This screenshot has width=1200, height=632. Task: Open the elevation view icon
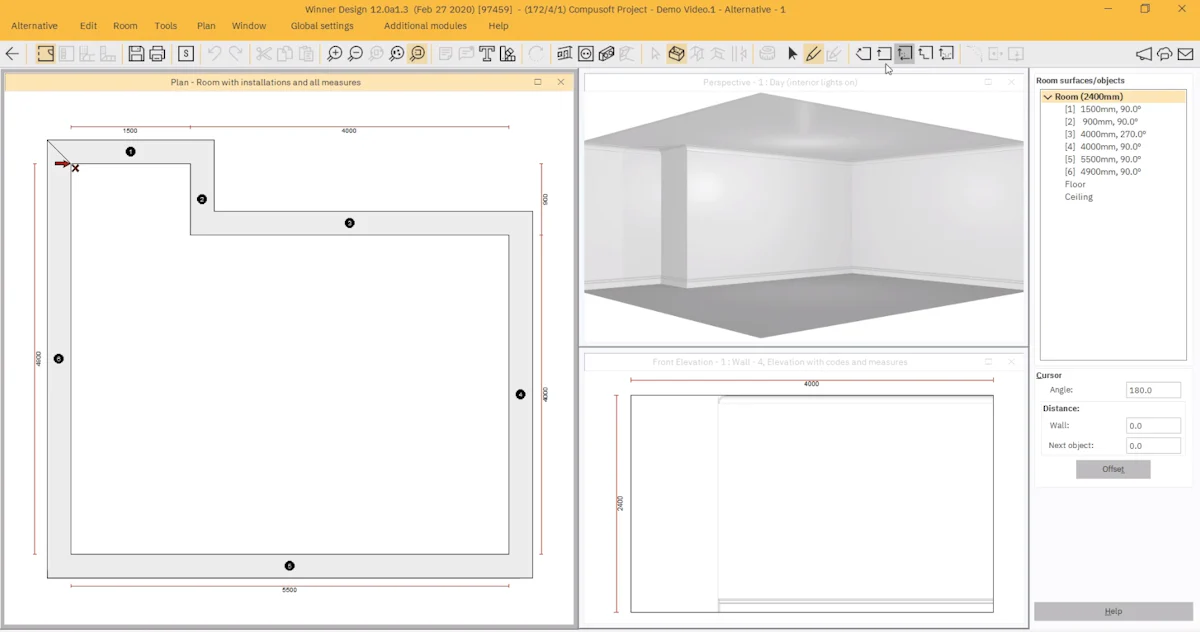pyautogui.click(x=565, y=54)
